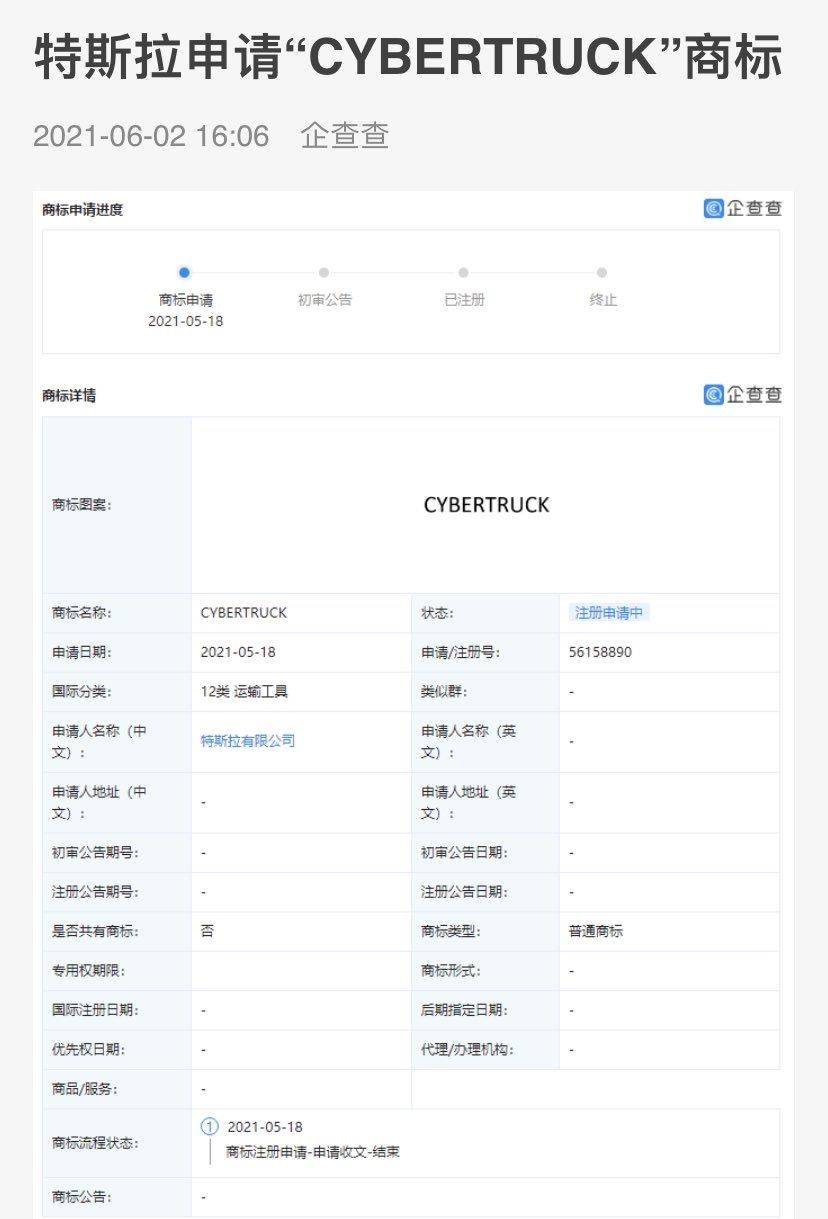Screen dimensions: 828x1219
Task: Click the 商标流程状态 label
Action: (95, 1143)
